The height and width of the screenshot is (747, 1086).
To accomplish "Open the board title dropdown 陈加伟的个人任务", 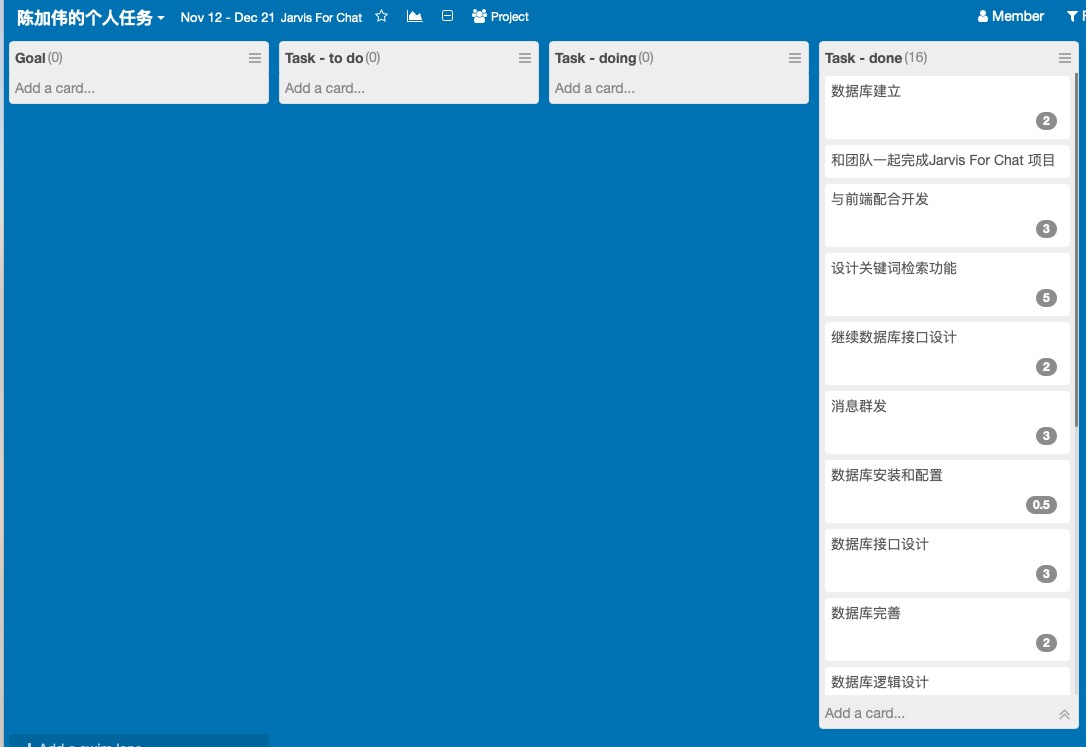I will [x=91, y=17].
